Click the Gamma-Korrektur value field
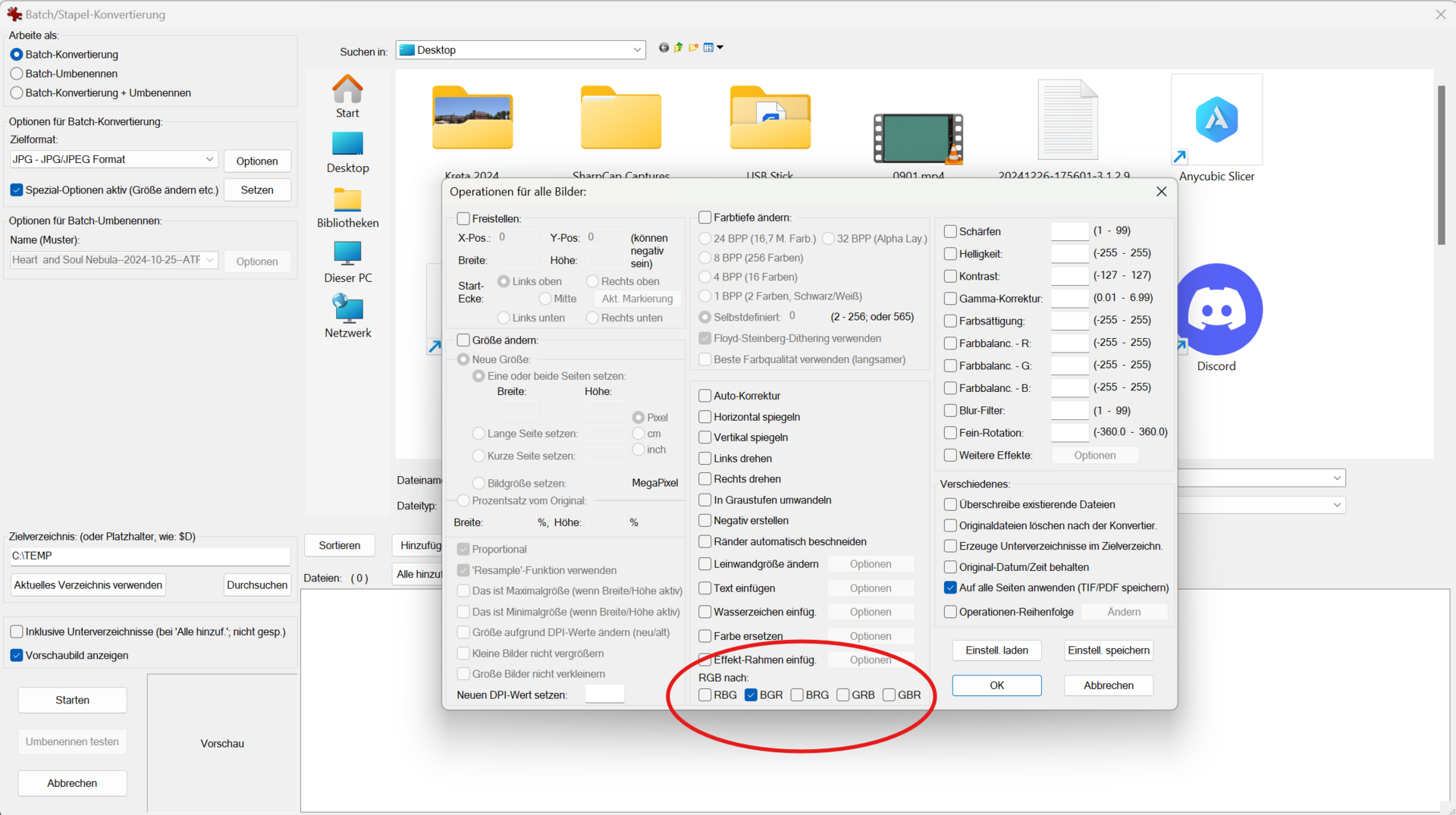1456x815 pixels. click(x=1069, y=299)
